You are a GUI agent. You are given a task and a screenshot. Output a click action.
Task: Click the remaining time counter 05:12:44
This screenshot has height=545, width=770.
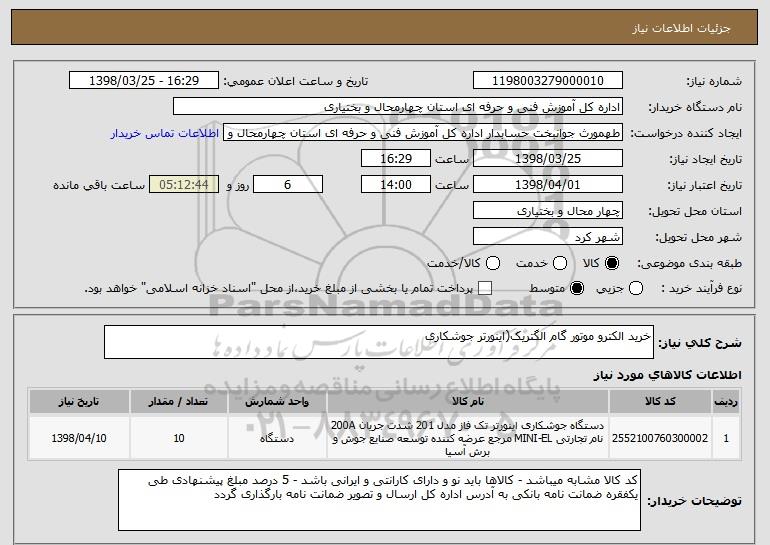[184, 185]
